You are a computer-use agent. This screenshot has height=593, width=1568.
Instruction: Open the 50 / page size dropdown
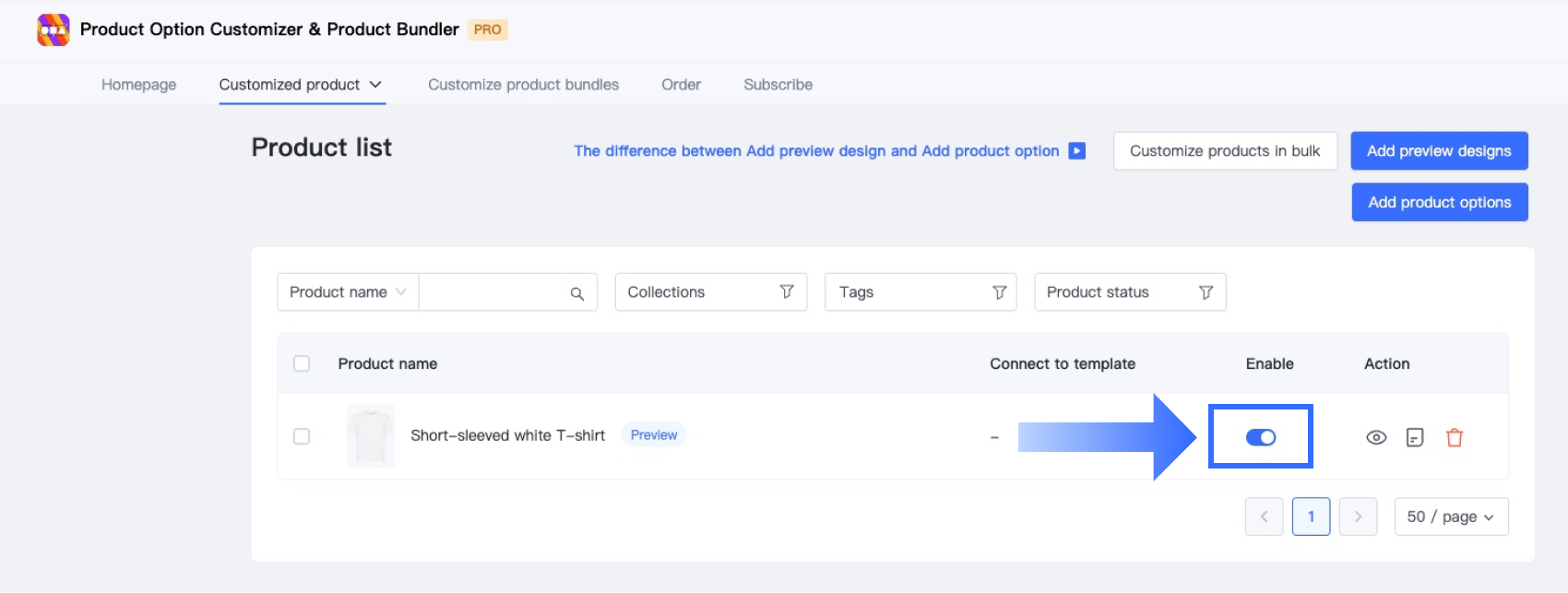click(x=1451, y=516)
